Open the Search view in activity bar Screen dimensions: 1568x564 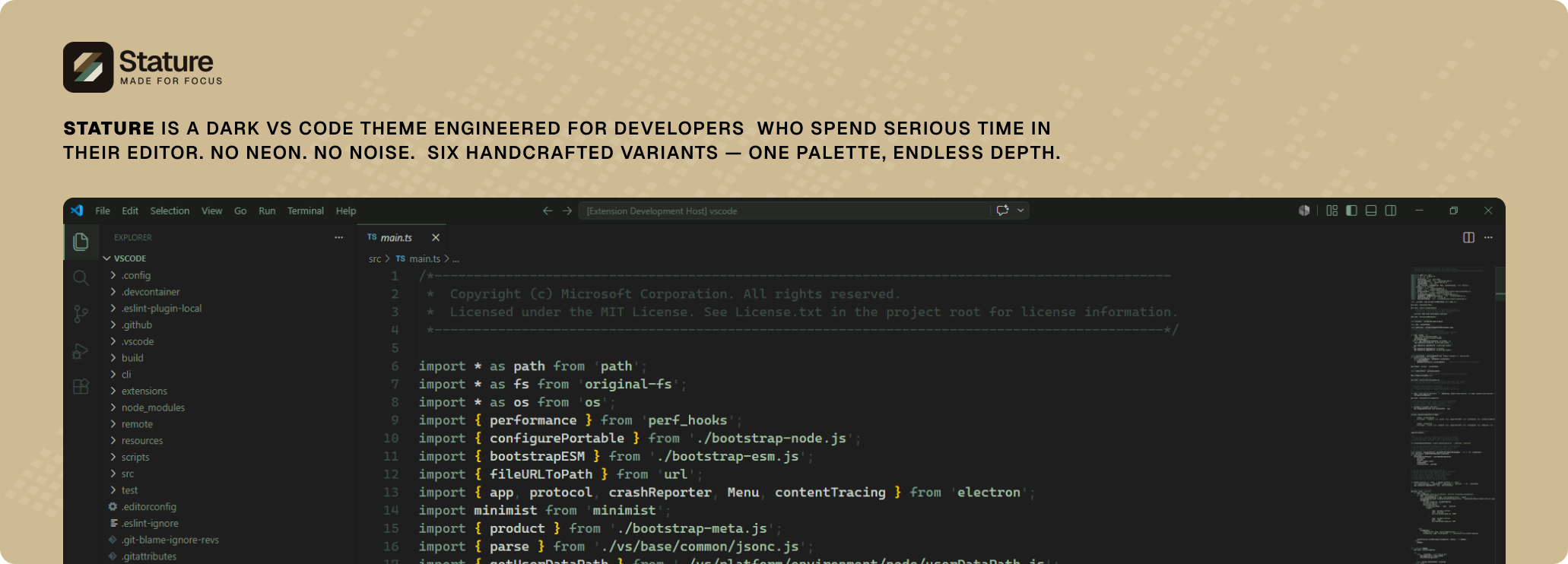[x=81, y=277]
